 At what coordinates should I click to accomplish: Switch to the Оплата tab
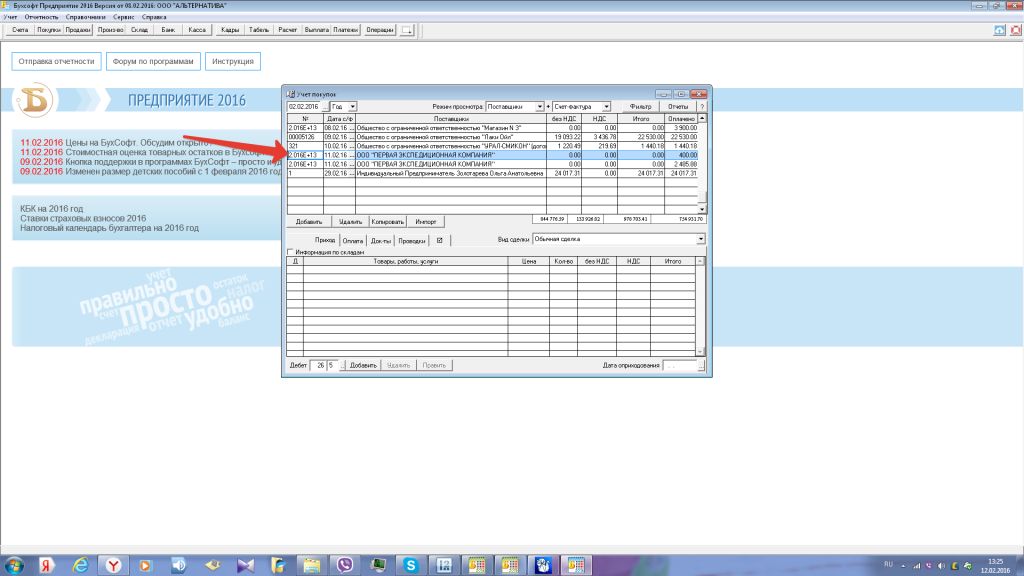click(x=353, y=240)
